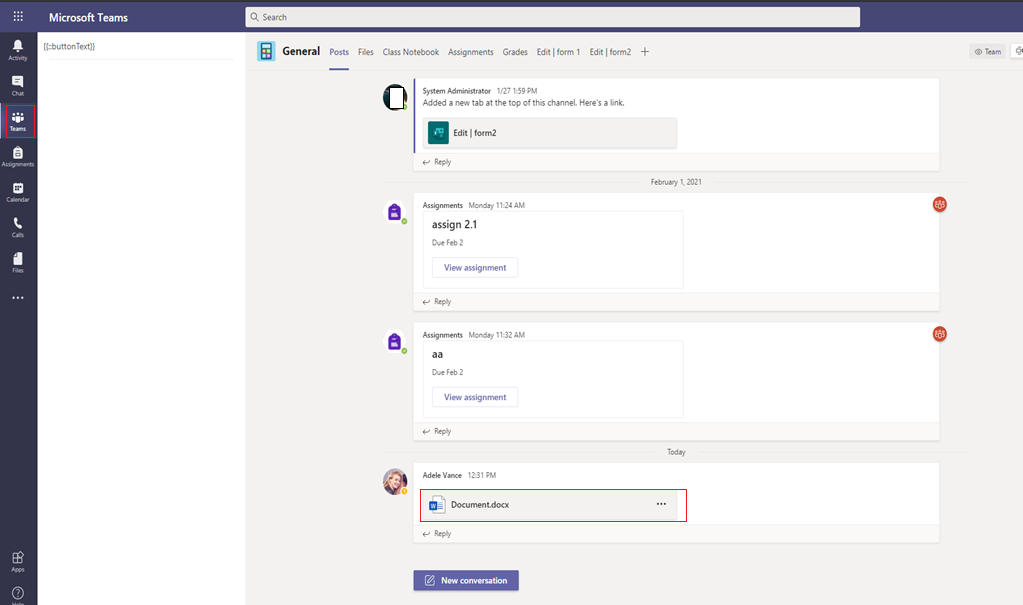The image size is (1023, 605).
Task: Open Document.docx more options ellipsis
Action: [661, 504]
